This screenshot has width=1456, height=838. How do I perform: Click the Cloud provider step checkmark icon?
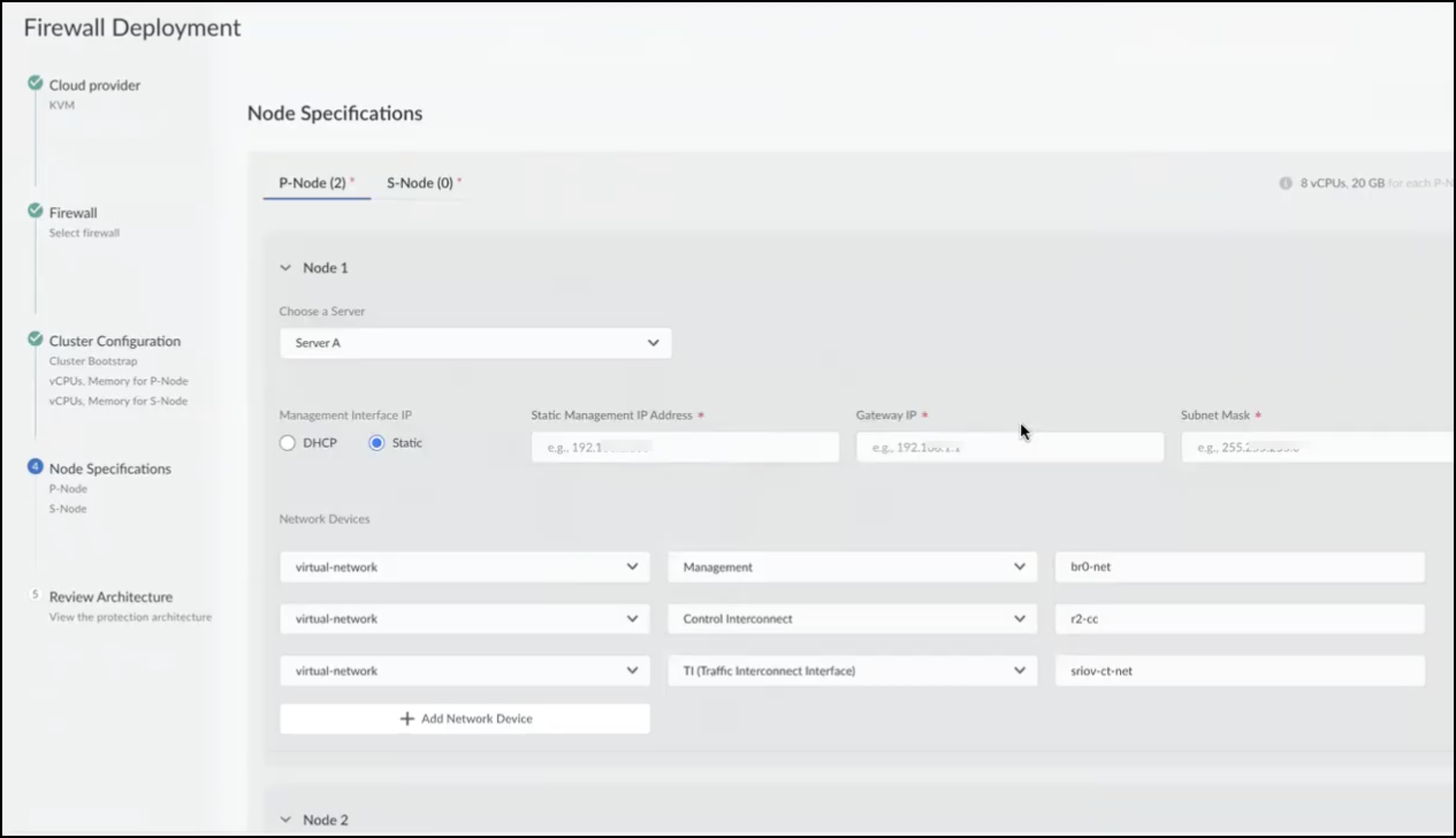click(x=35, y=83)
